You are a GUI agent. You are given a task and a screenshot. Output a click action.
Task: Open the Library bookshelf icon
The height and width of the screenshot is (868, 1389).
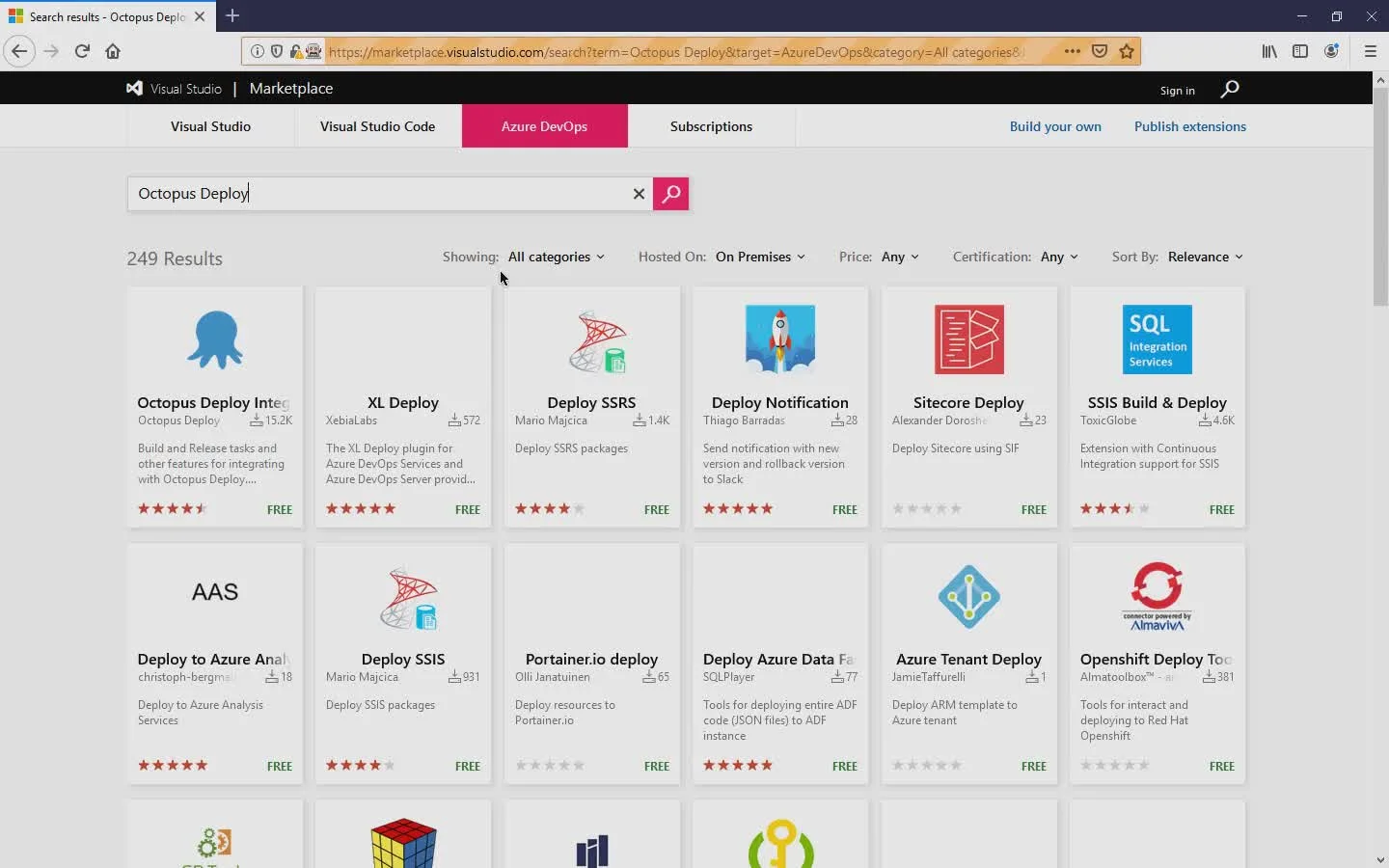point(1269,51)
